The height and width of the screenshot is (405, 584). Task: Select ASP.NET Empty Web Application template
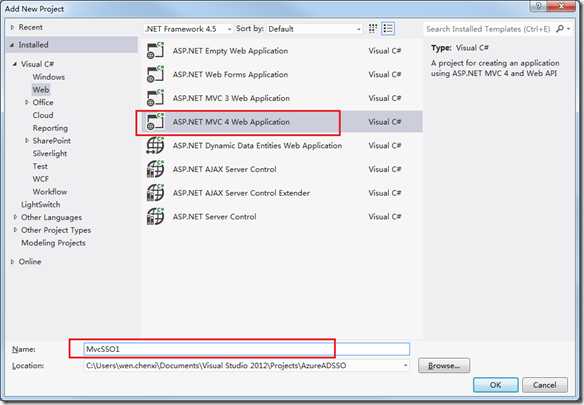click(283, 51)
